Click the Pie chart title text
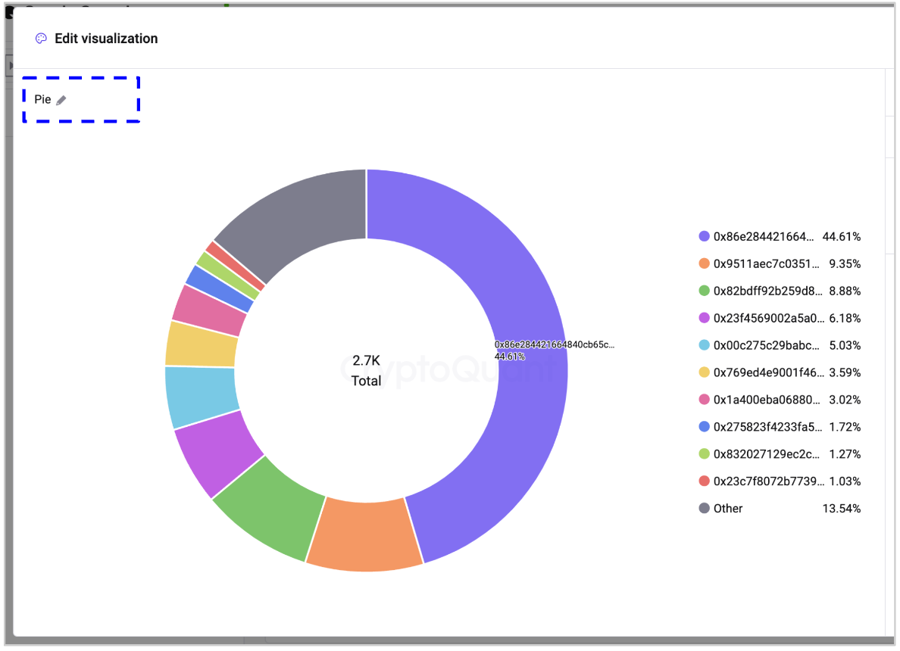Screen dimensions: 900x651 coord(43,100)
